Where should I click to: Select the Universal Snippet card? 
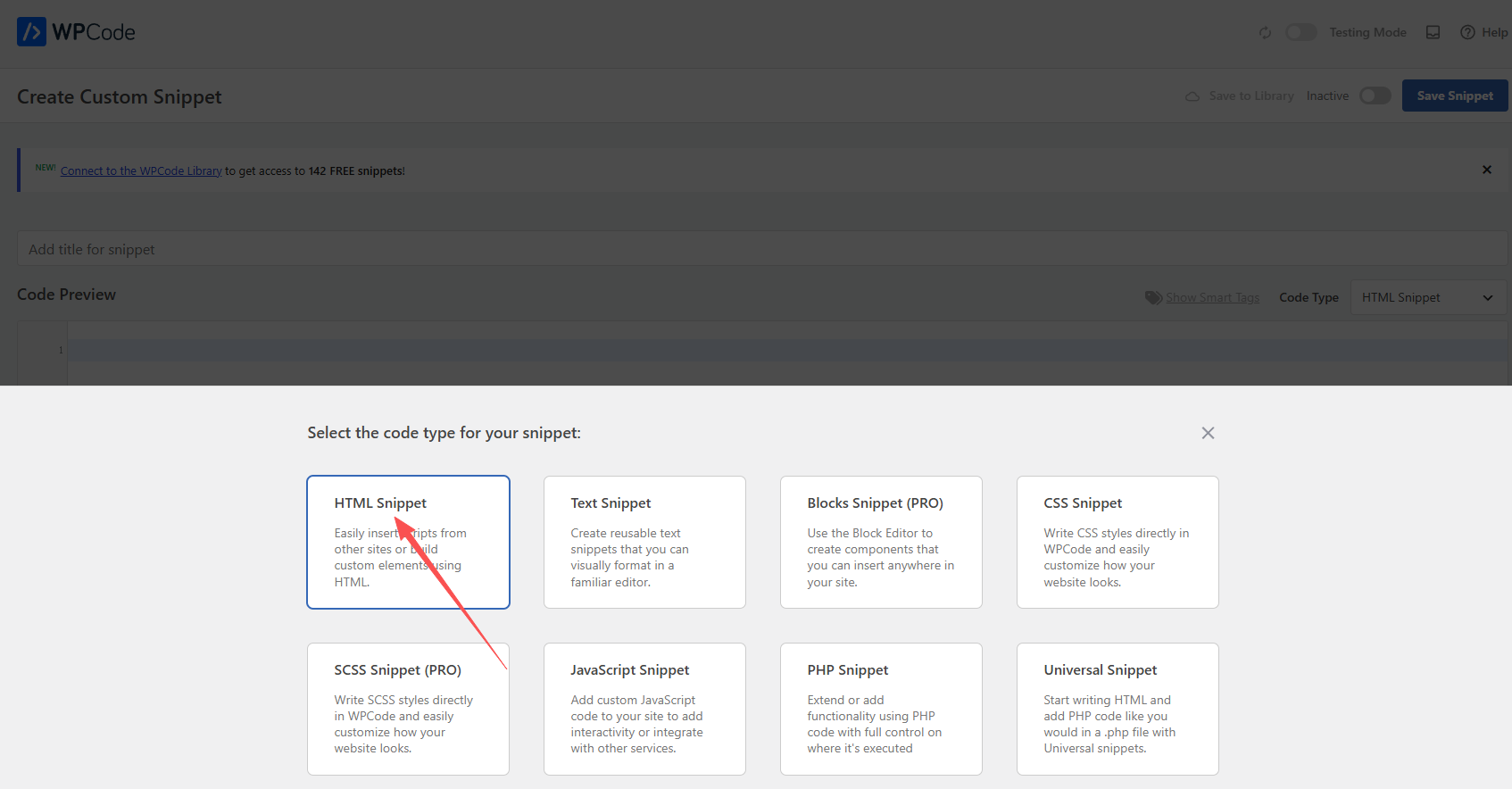tap(1117, 709)
